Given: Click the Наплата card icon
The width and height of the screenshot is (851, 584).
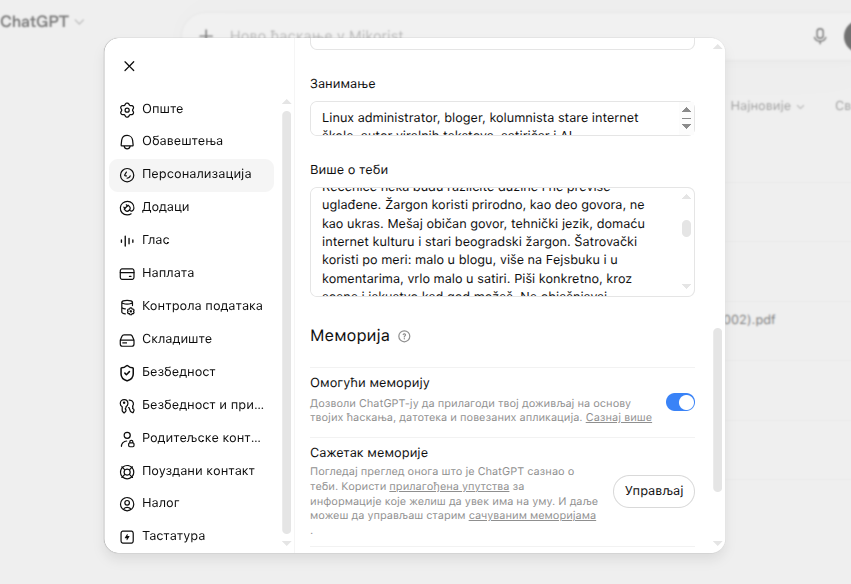Looking at the screenshot, I should [127, 274].
